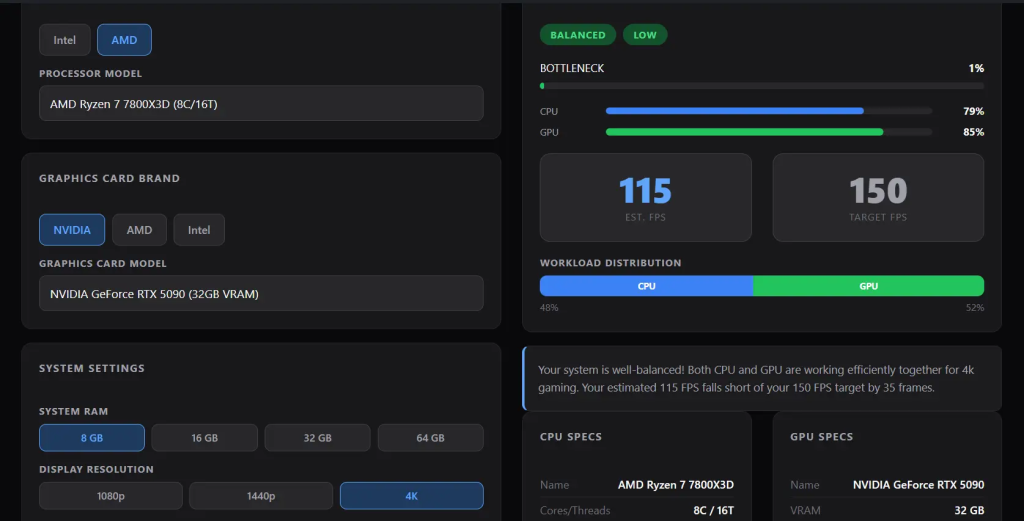Click the bottleneck progress bar
Screen dimensions: 1024x521
[x=762, y=86]
